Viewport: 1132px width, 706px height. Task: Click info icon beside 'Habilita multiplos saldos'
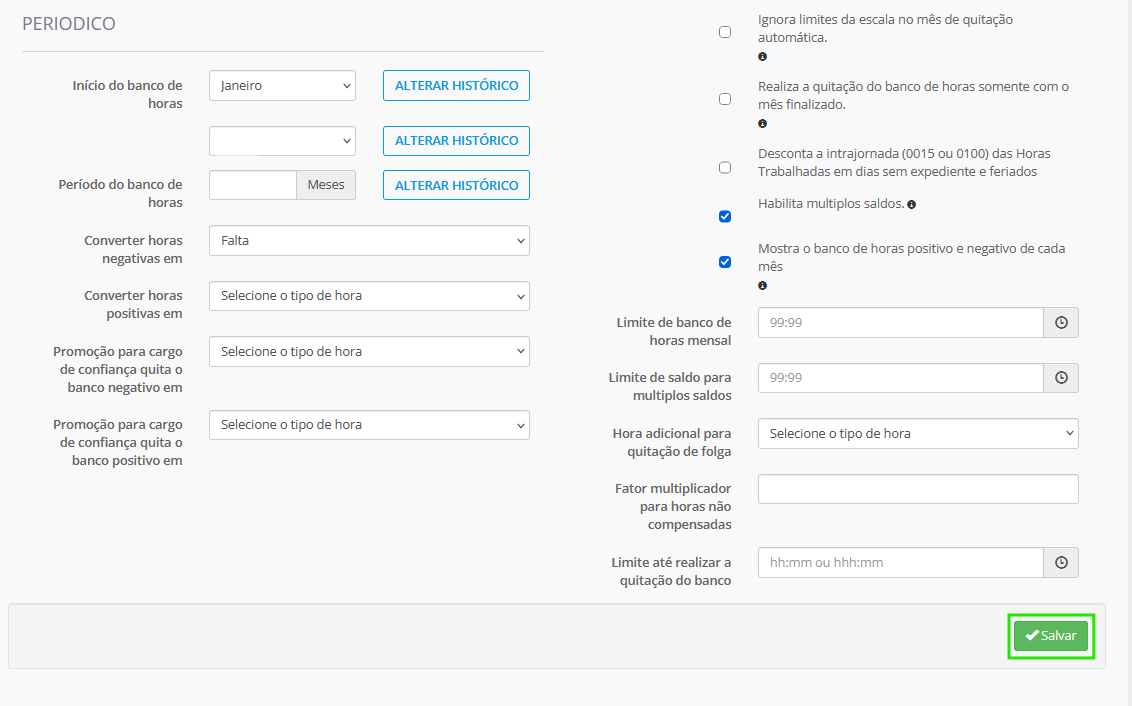(912, 205)
